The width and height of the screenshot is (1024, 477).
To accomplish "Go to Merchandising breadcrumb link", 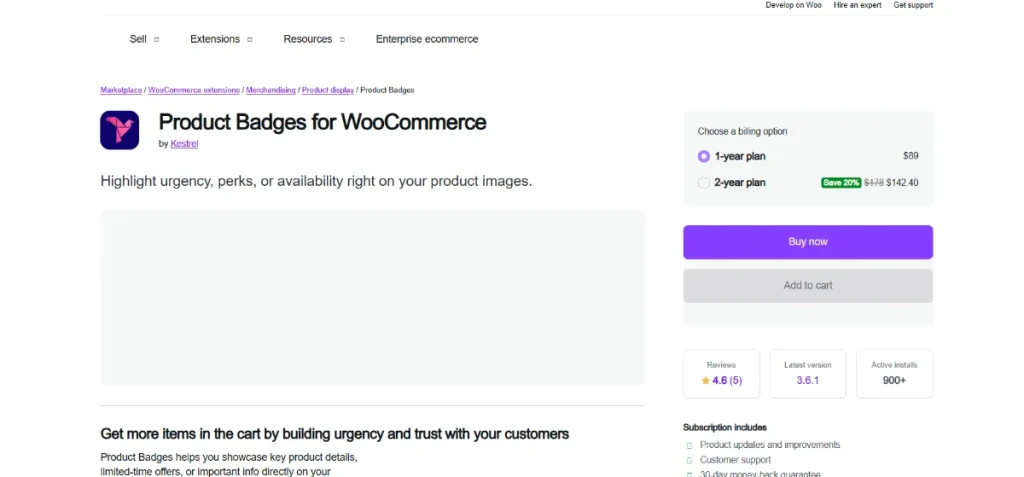I will click(x=271, y=90).
